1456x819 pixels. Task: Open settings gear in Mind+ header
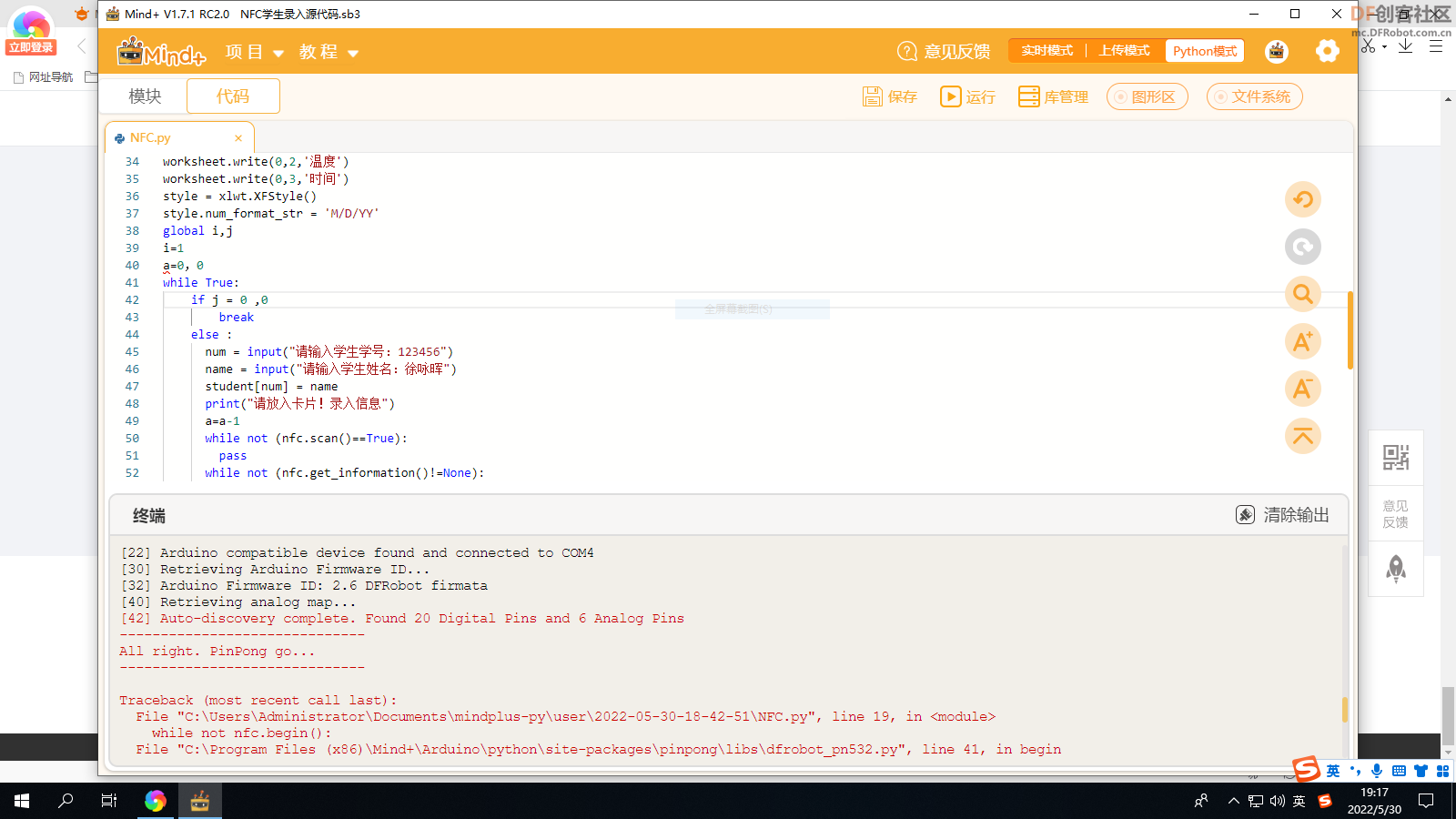[1328, 51]
